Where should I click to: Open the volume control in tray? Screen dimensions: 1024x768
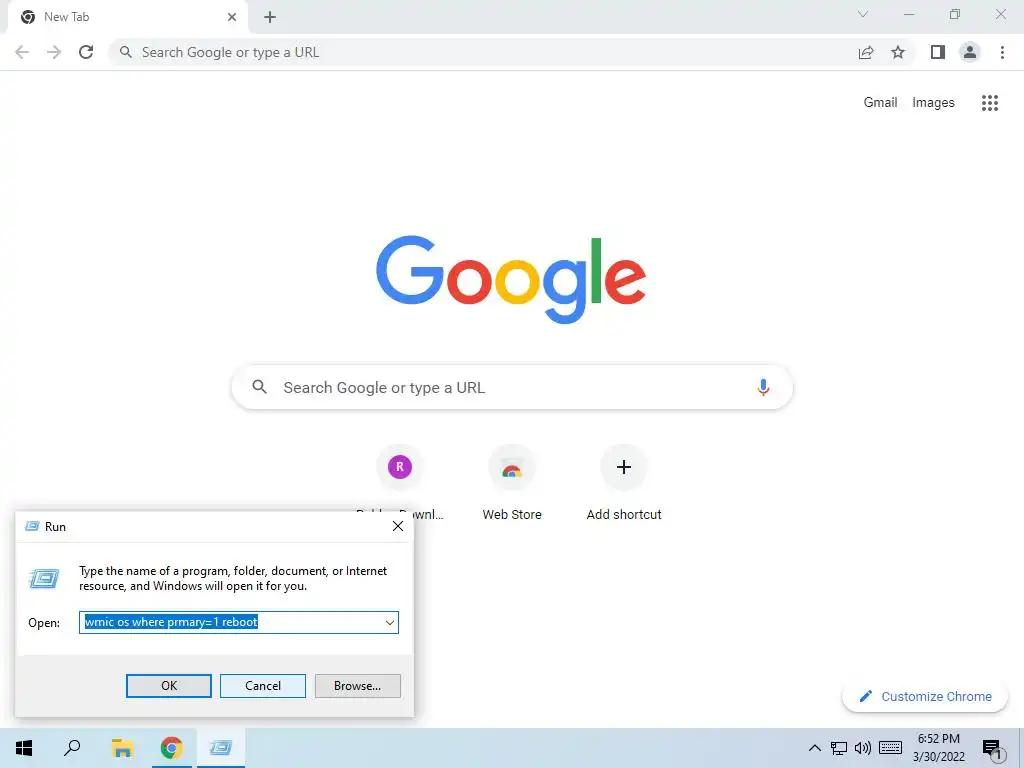(x=863, y=748)
